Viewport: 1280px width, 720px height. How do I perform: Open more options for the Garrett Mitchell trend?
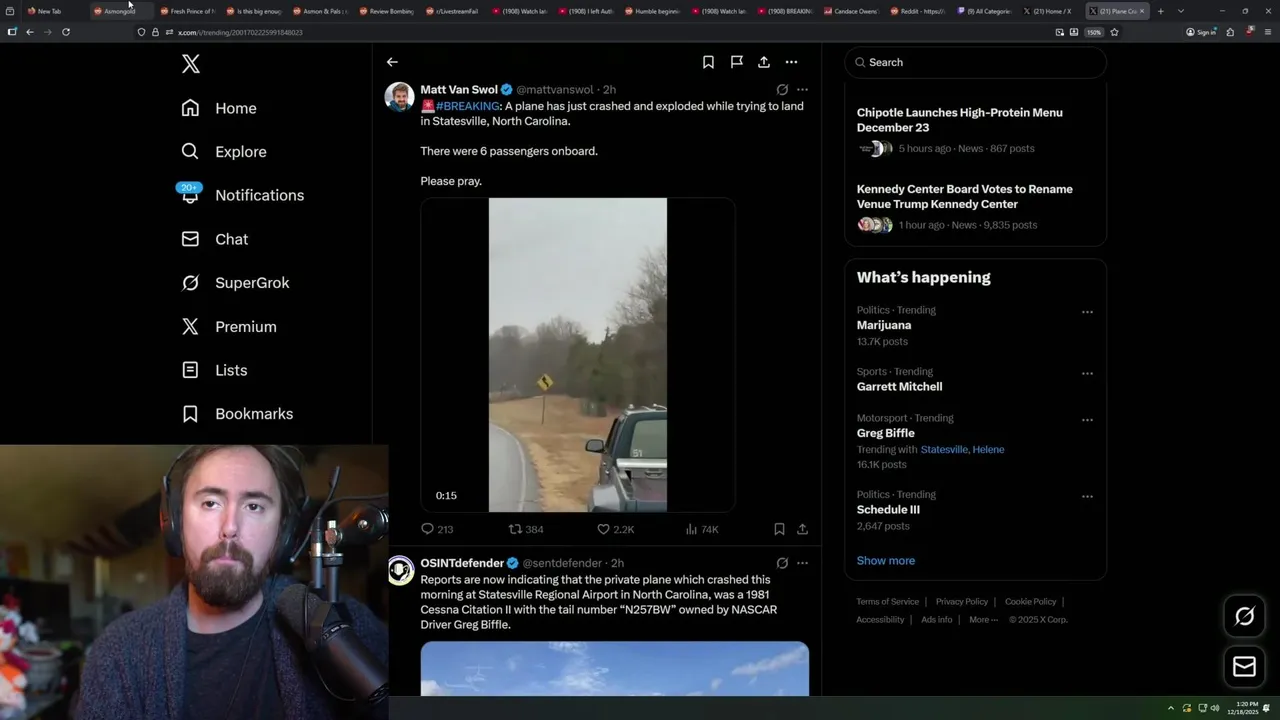tap(1087, 373)
